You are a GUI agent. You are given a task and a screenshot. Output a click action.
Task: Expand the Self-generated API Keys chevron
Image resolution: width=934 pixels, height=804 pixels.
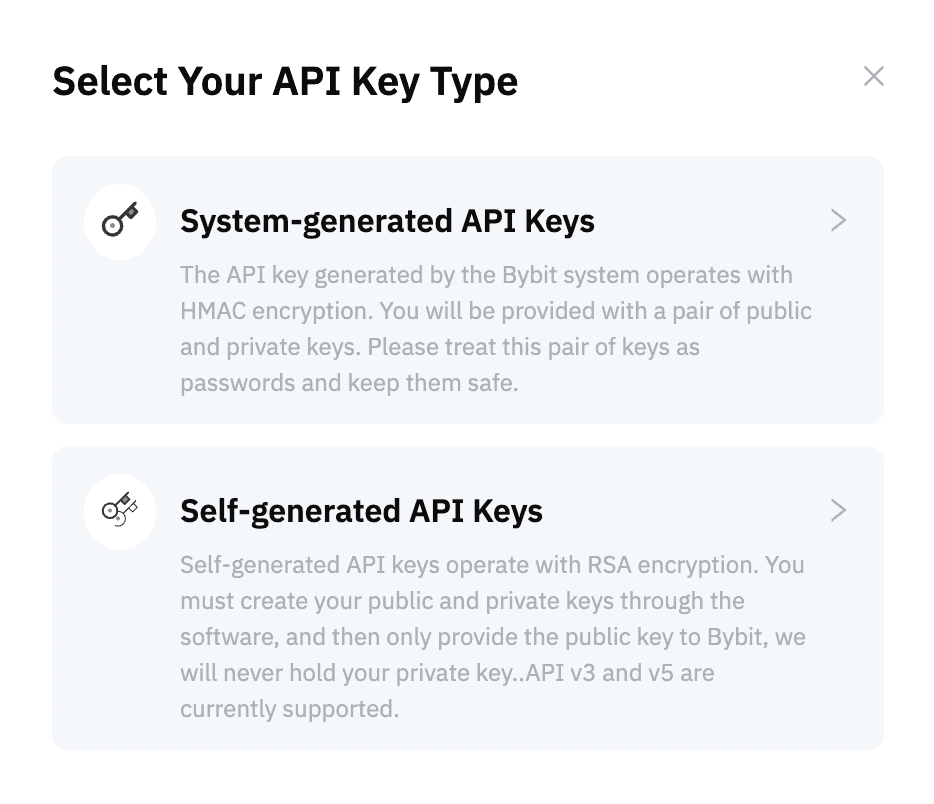[x=838, y=511]
